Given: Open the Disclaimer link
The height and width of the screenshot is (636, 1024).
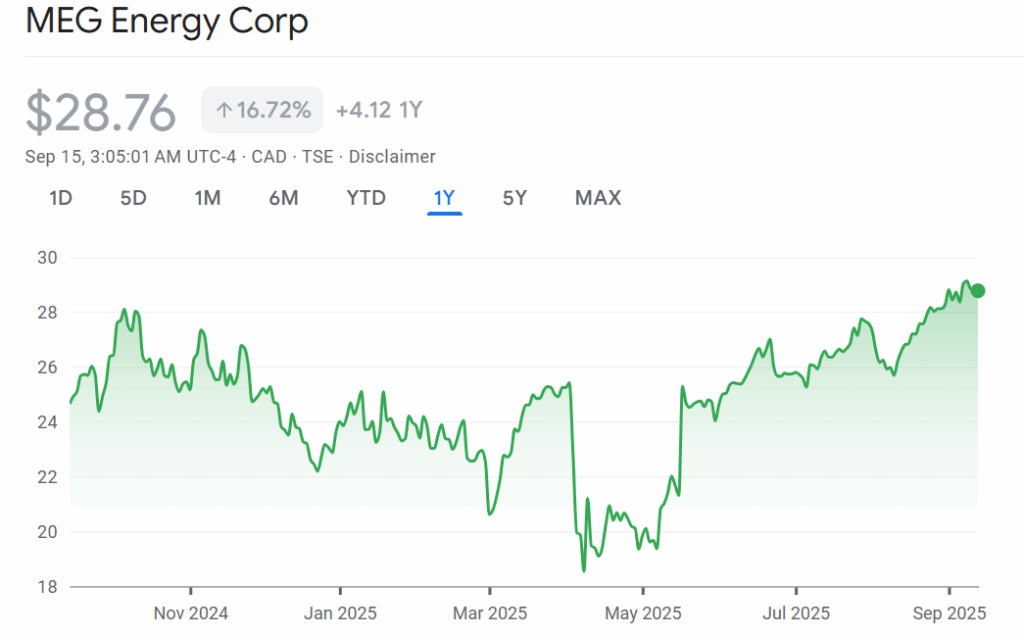Looking at the screenshot, I should (x=392, y=157).
